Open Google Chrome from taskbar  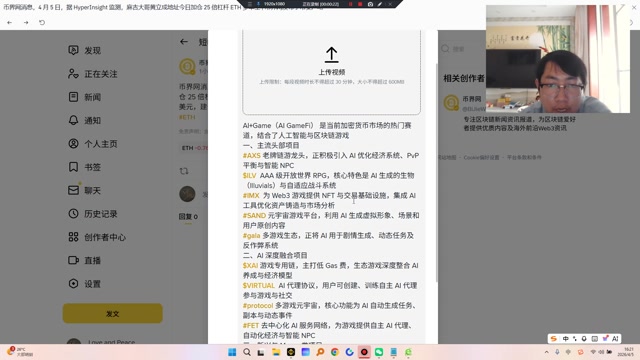coord(335,352)
